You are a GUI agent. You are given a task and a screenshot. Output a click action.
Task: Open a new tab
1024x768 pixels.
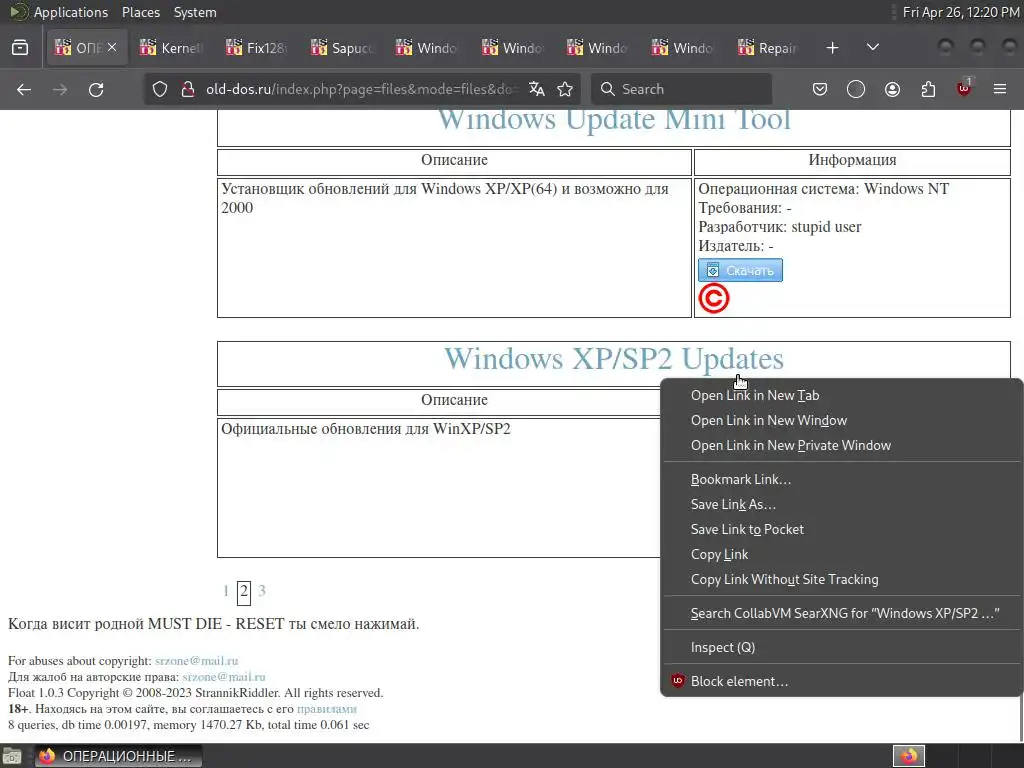[x=832, y=48]
